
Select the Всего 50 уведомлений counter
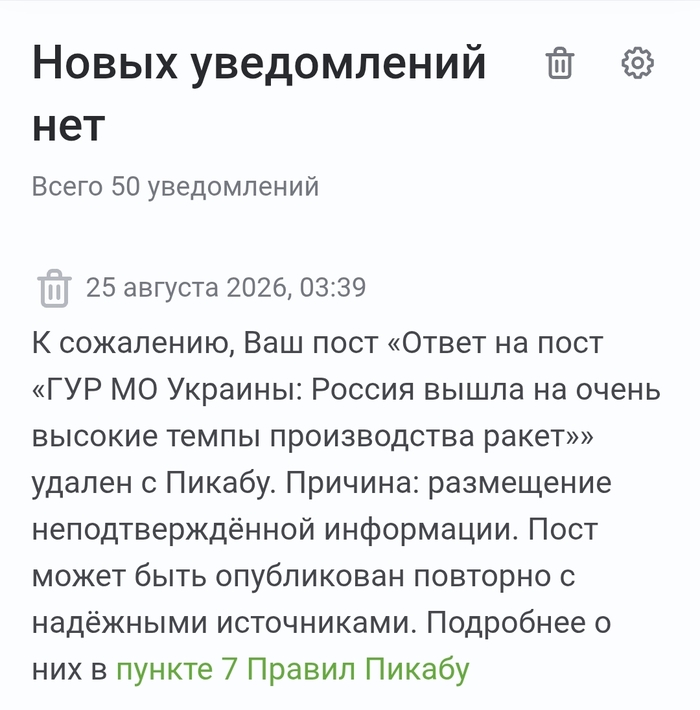pyautogui.click(x=175, y=187)
